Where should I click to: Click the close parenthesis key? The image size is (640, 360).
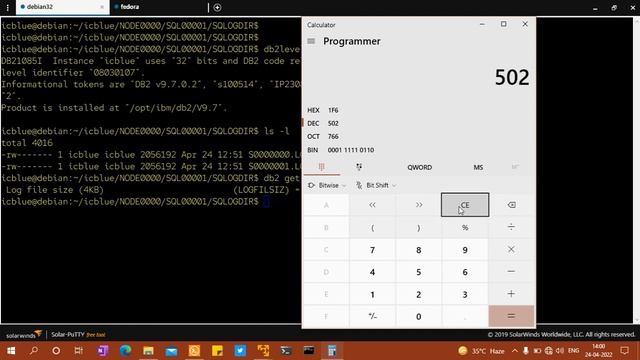pos(419,227)
